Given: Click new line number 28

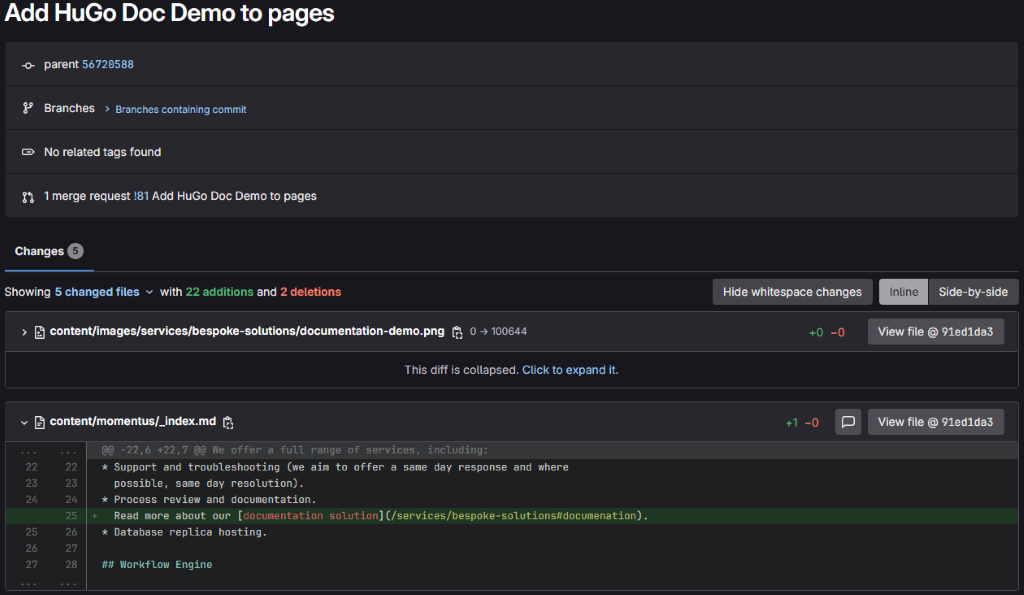Looking at the screenshot, I should (71, 564).
